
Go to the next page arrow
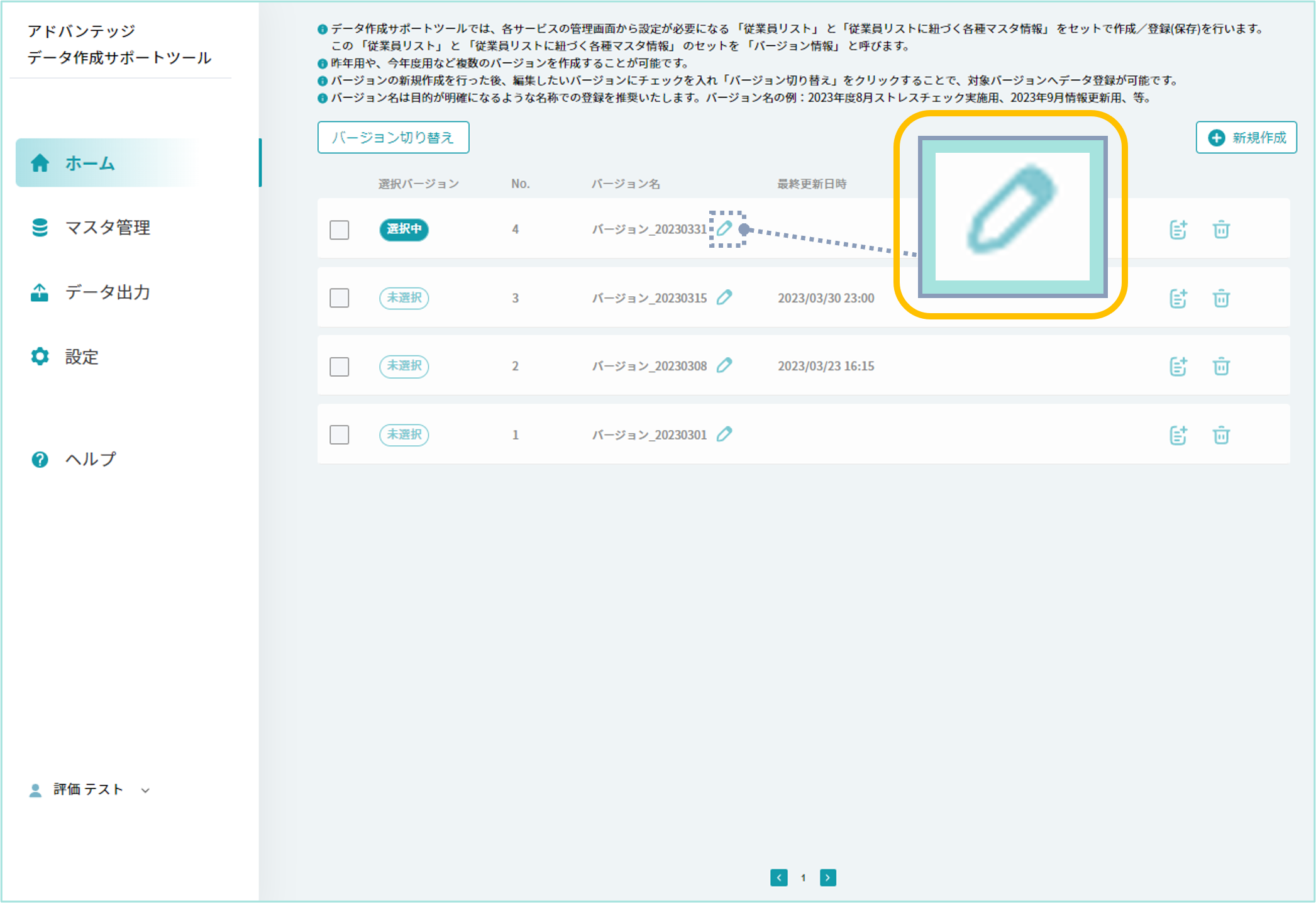828,877
